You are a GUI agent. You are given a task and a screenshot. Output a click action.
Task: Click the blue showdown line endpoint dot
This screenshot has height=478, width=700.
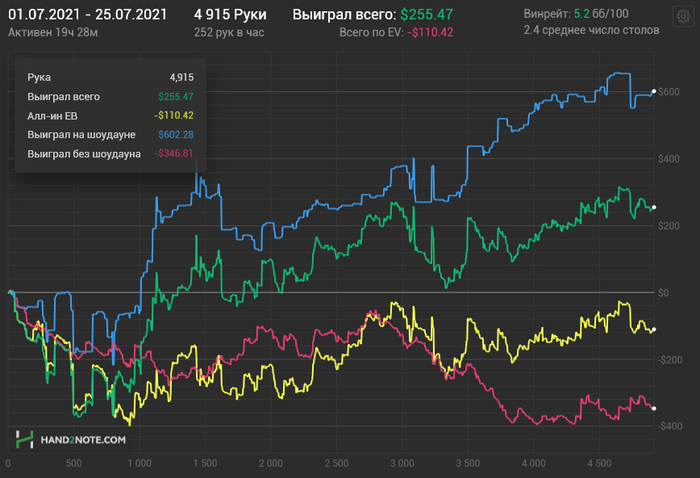tap(654, 91)
